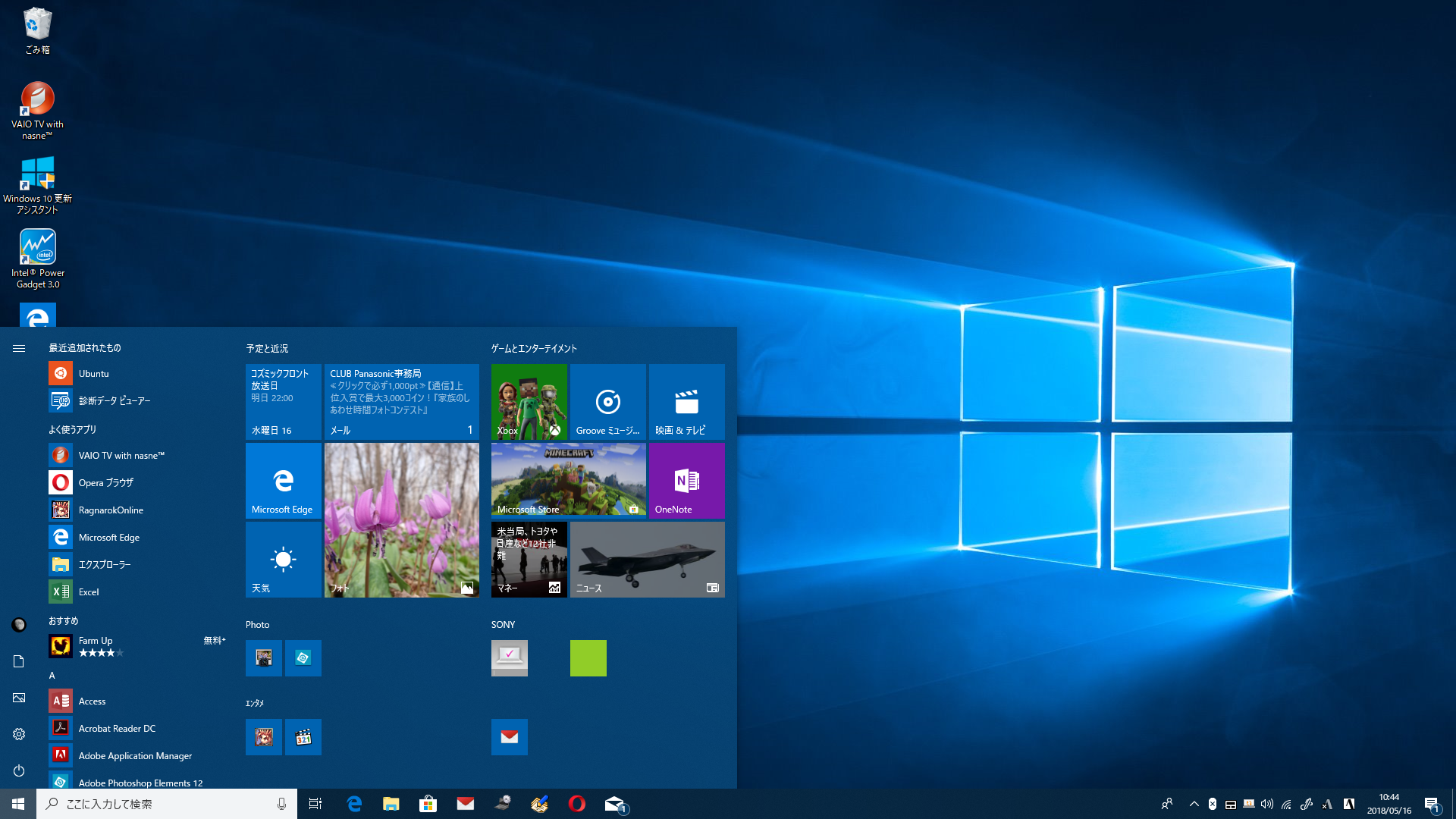Open the red mail tile below SONY group
Image resolution: width=1456 pixels, height=819 pixels.
tap(510, 737)
